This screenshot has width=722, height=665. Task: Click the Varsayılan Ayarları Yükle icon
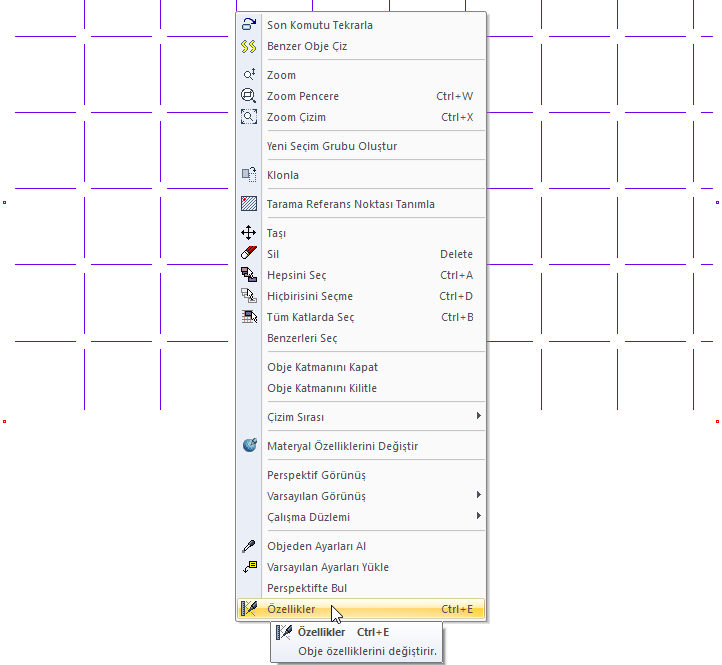(249, 566)
